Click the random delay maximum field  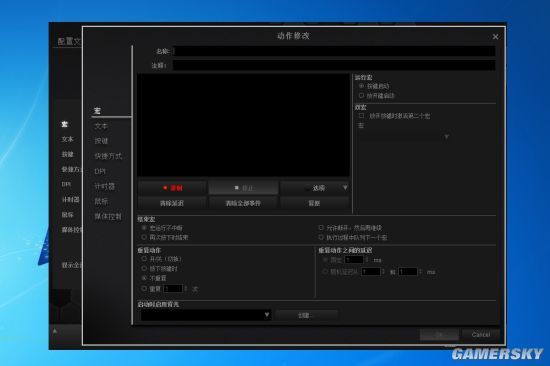click(x=408, y=272)
